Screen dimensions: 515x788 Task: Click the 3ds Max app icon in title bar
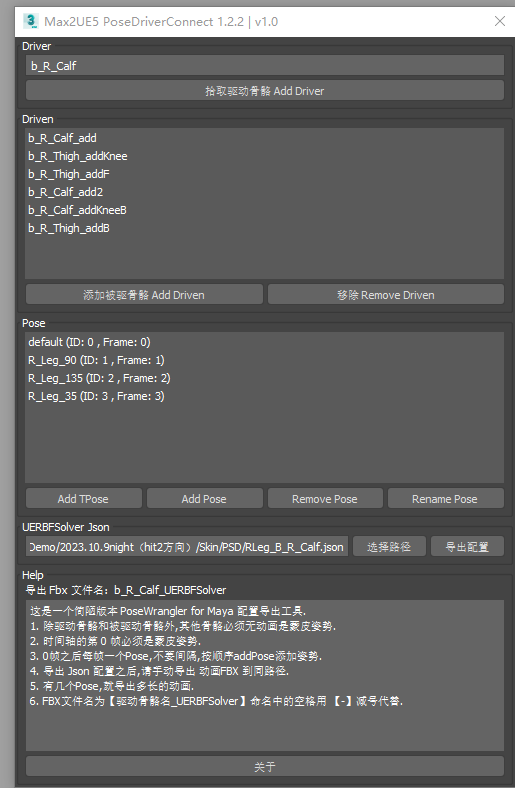coord(31,21)
